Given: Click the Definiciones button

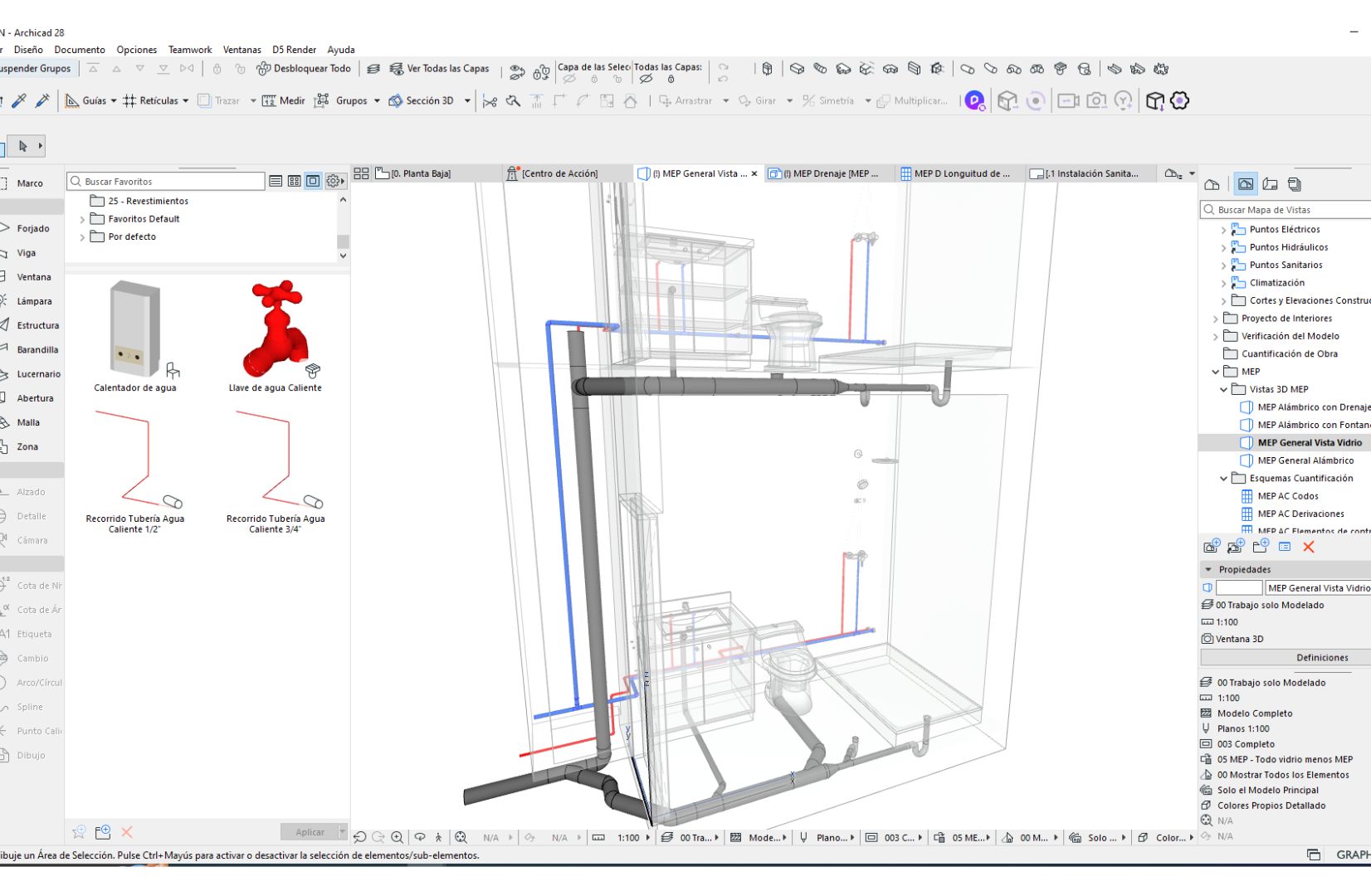Looking at the screenshot, I should pos(1321,657).
